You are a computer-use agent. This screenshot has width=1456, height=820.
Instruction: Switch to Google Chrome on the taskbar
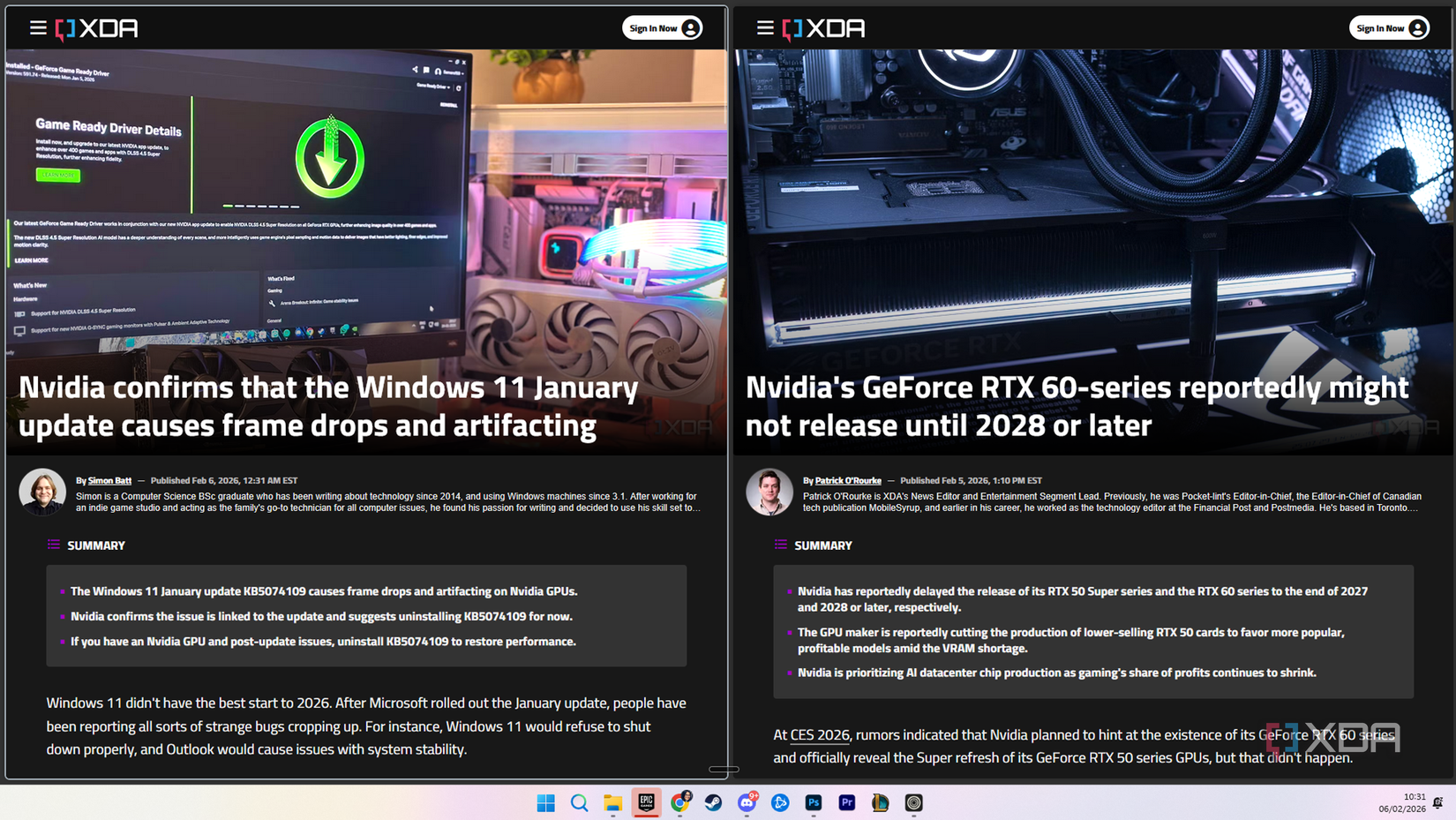pyautogui.click(x=679, y=802)
